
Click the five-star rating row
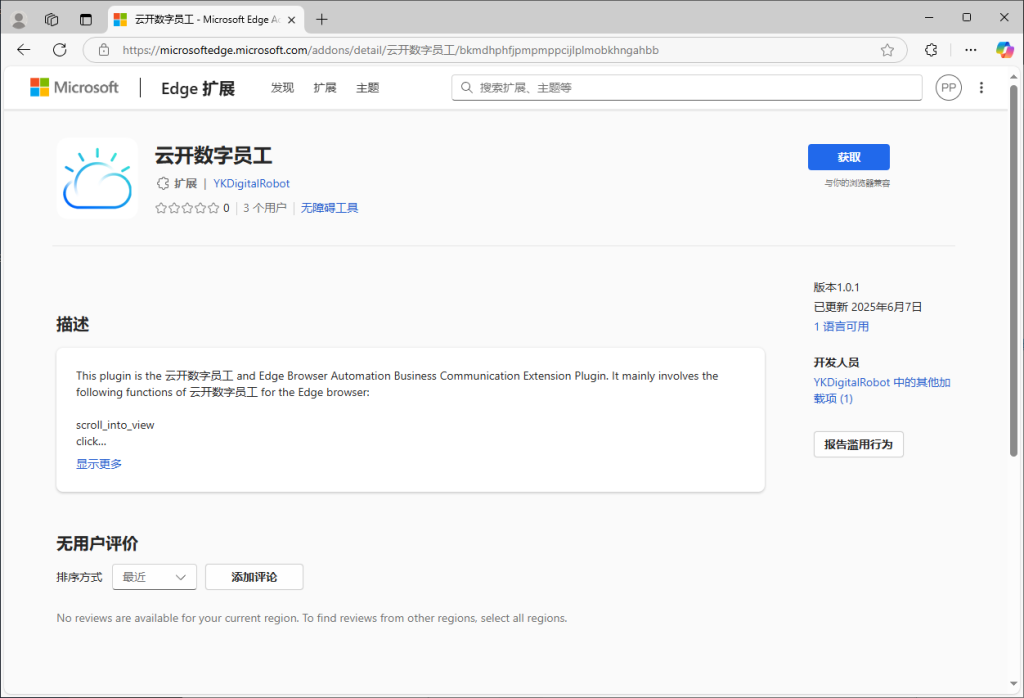coord(187,208)
